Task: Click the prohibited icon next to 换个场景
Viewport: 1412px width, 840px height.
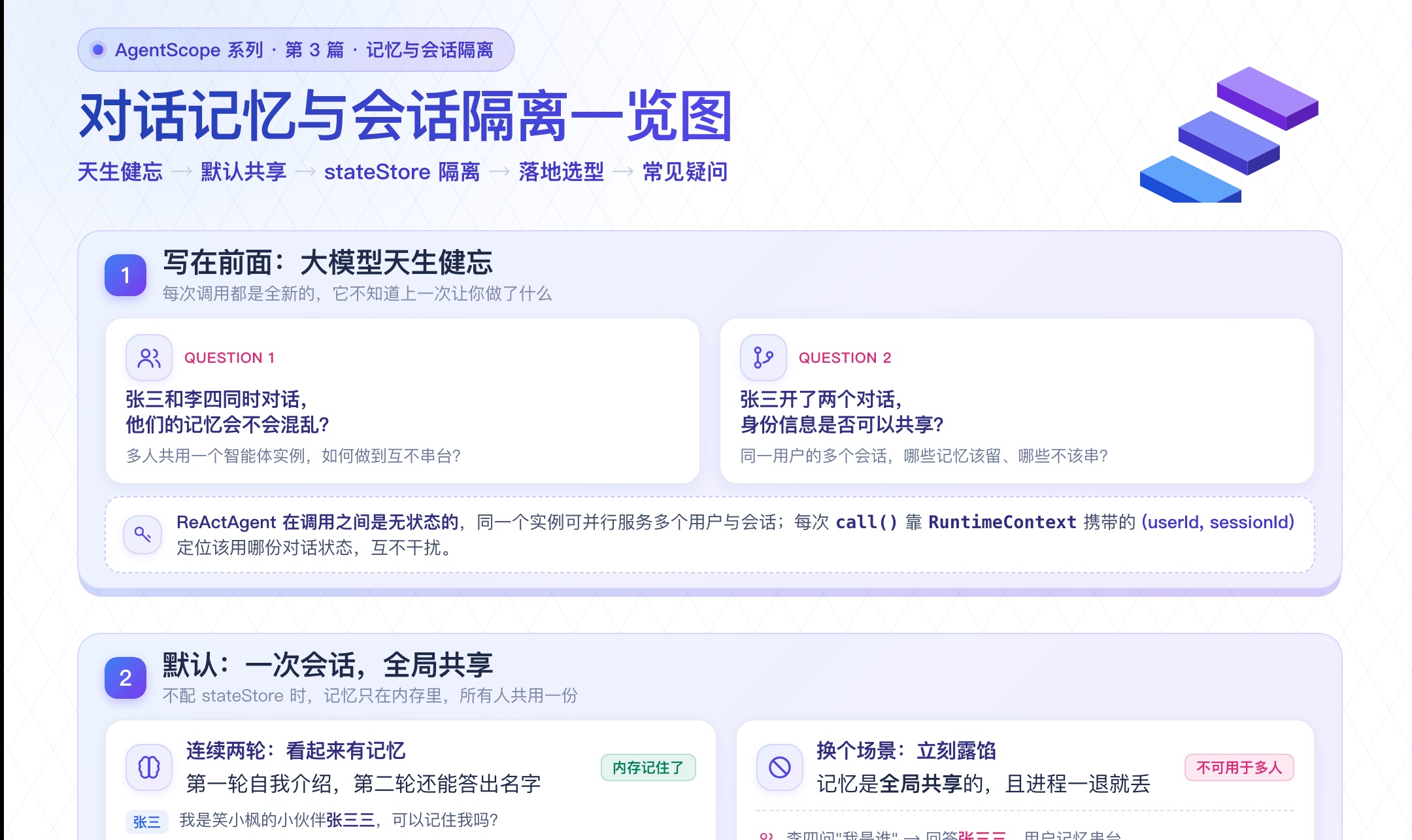Action: pos(779,767)
